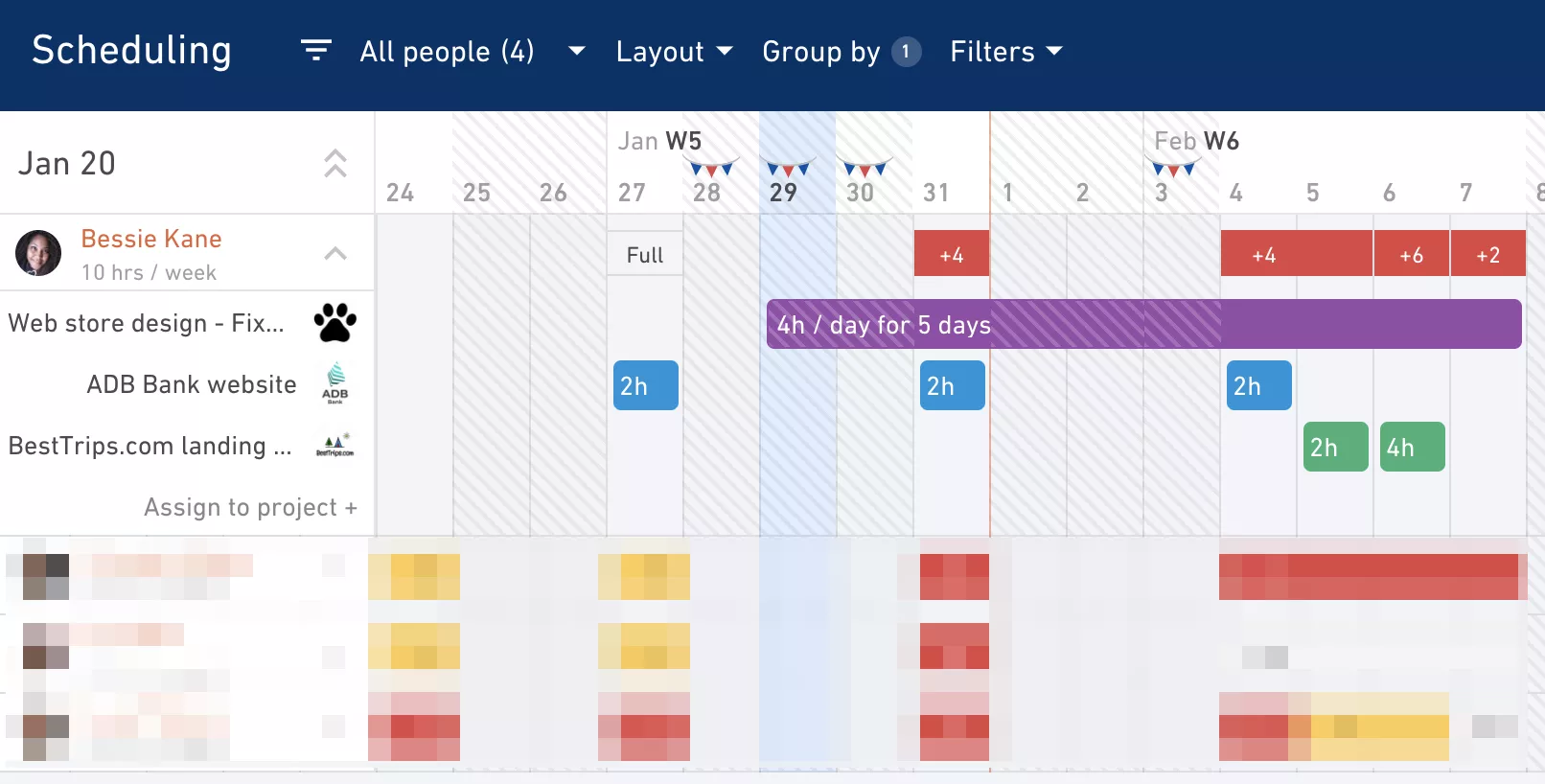Click Bessie Kane's avatar photo
Viewport: 1545px width, 784px height.
pos(38,253)
